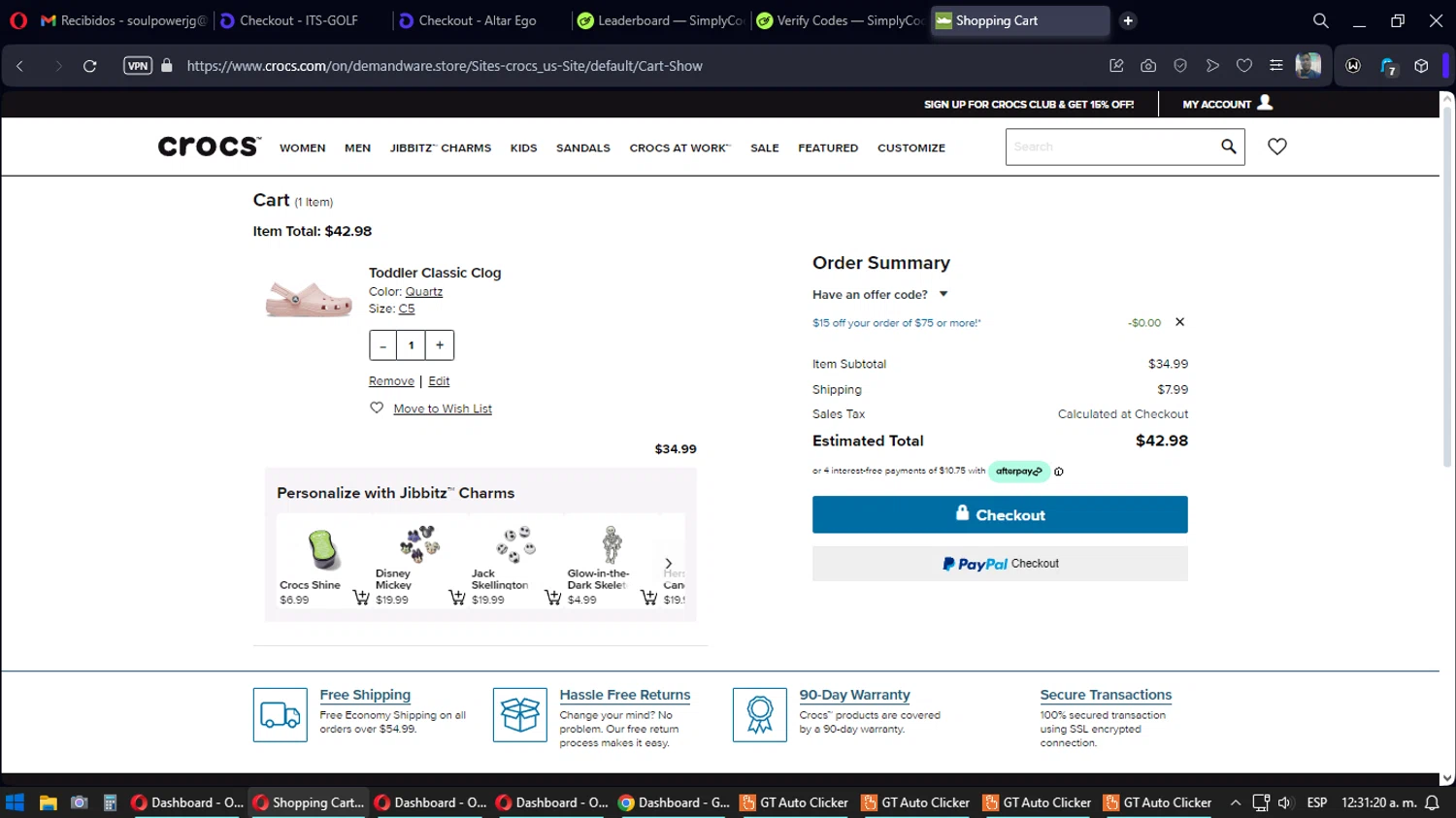Click the Quartz color link
Screen dimensions: 1456x818
(x=424, y=291)
